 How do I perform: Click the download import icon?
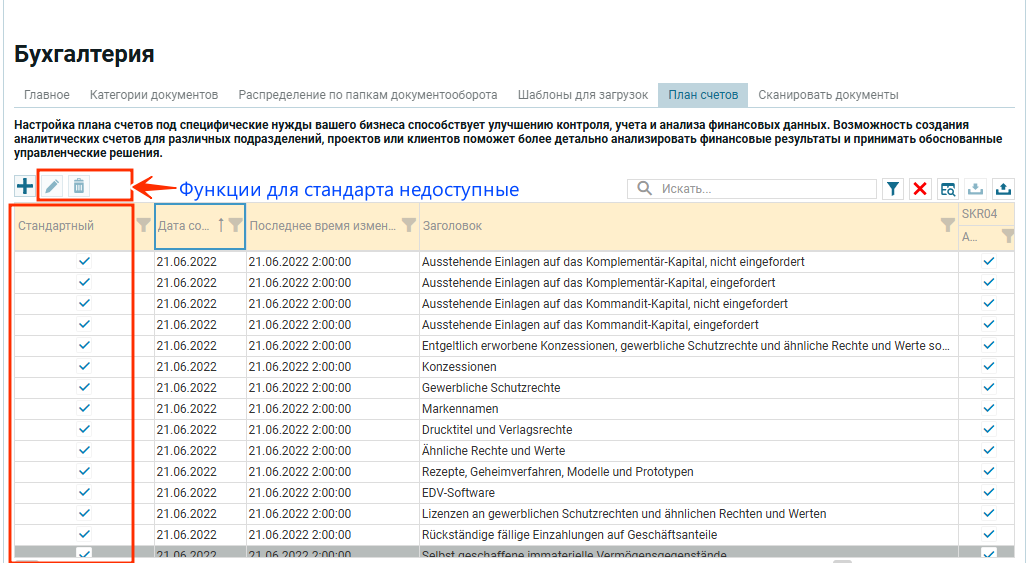(975, 189)
